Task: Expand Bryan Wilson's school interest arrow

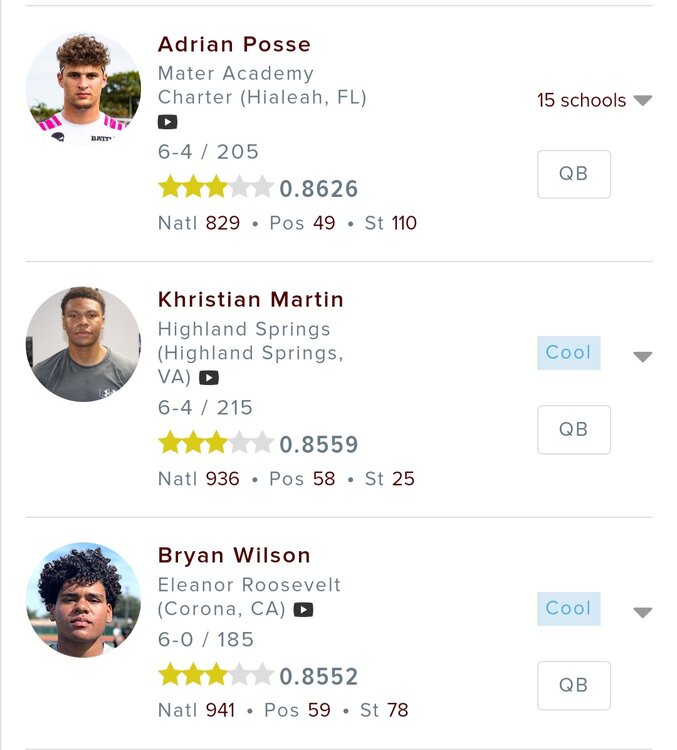Action: pos(642,612)
